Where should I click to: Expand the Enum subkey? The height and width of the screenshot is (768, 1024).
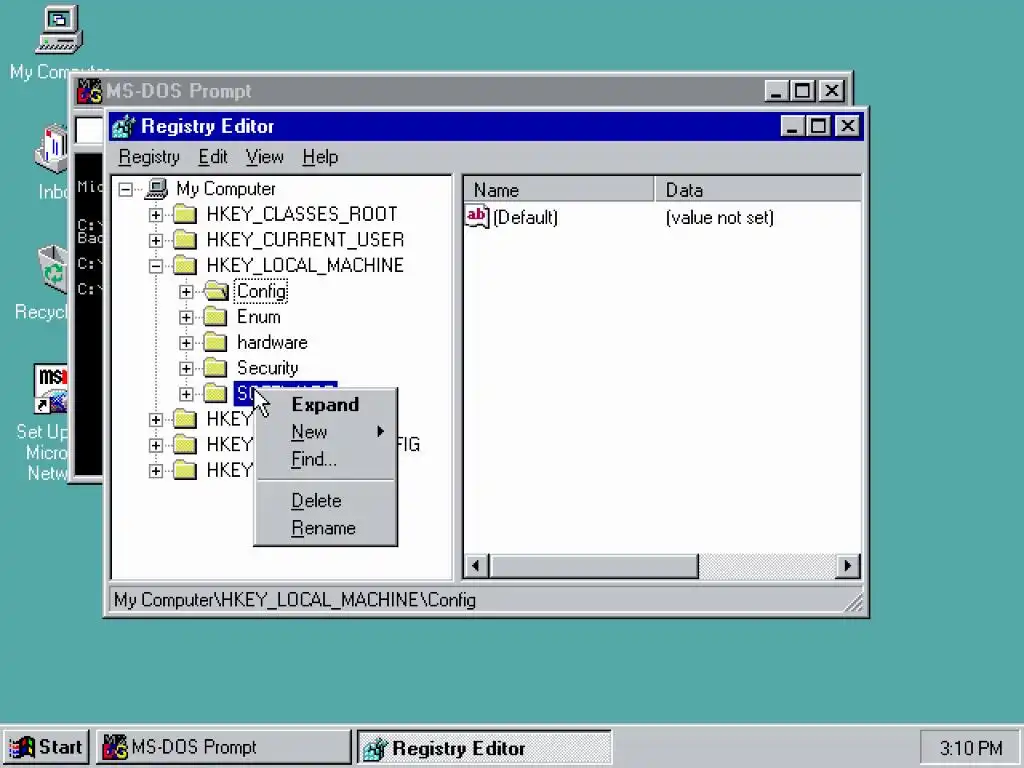coord(186,317)
